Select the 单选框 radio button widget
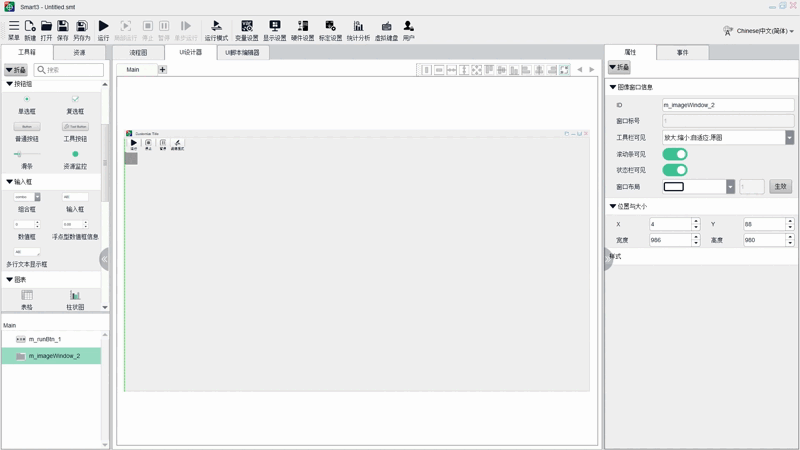 click(x=27, y=100)
